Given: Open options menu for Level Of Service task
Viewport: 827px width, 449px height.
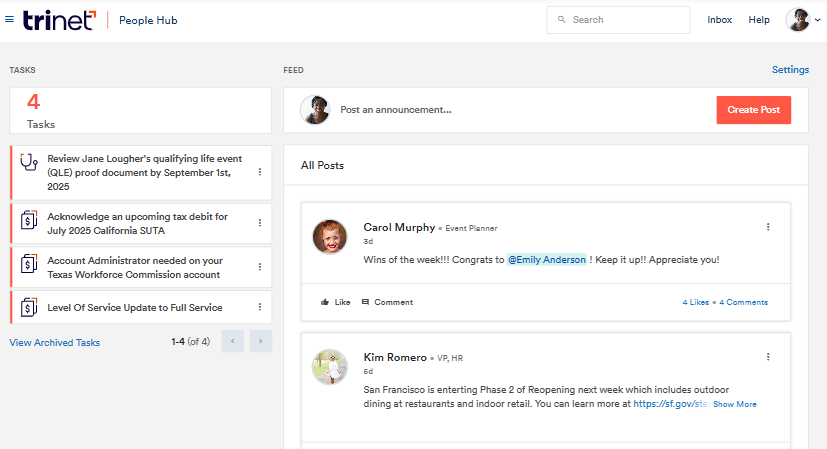Looking at the screenshot, I should click(x=259, y=307).
